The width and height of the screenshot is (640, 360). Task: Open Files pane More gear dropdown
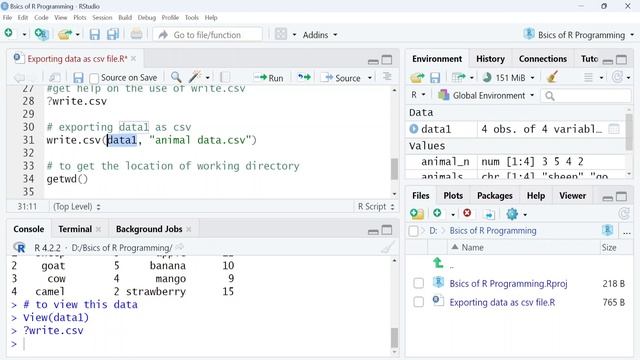click(x=516, y=214)
